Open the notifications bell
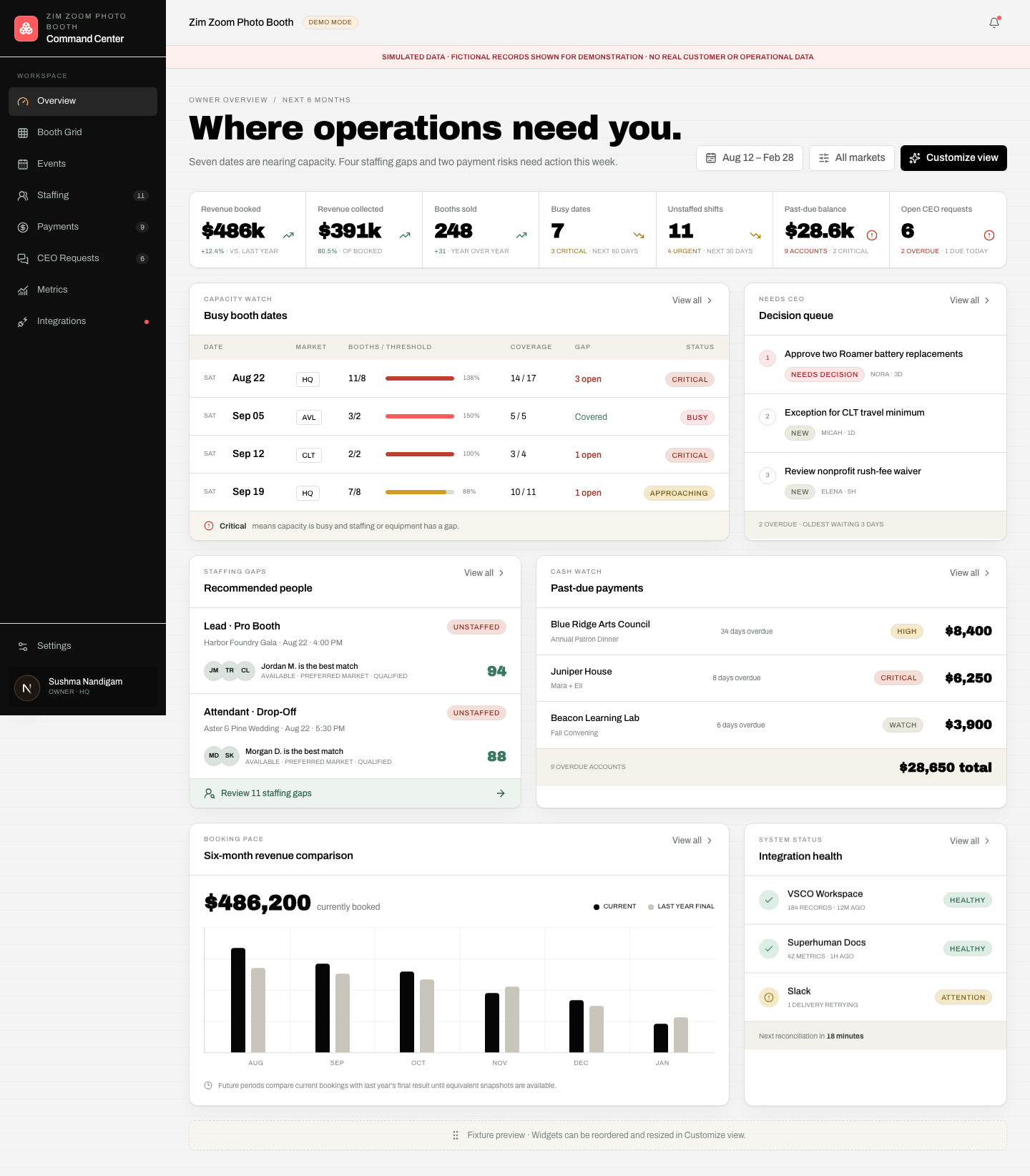 click(x=994, y=23)
